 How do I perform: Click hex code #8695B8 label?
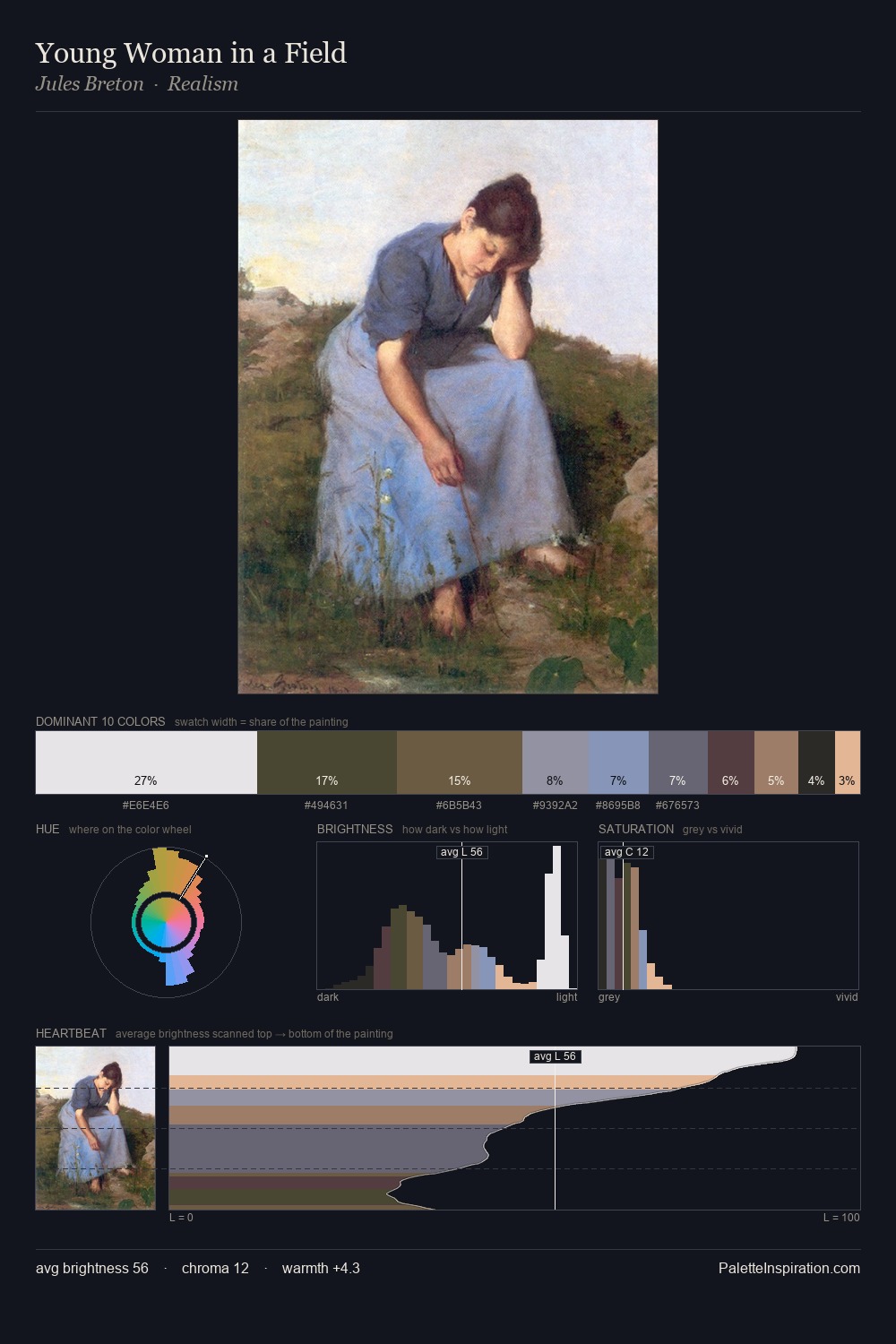click(618, 806)
